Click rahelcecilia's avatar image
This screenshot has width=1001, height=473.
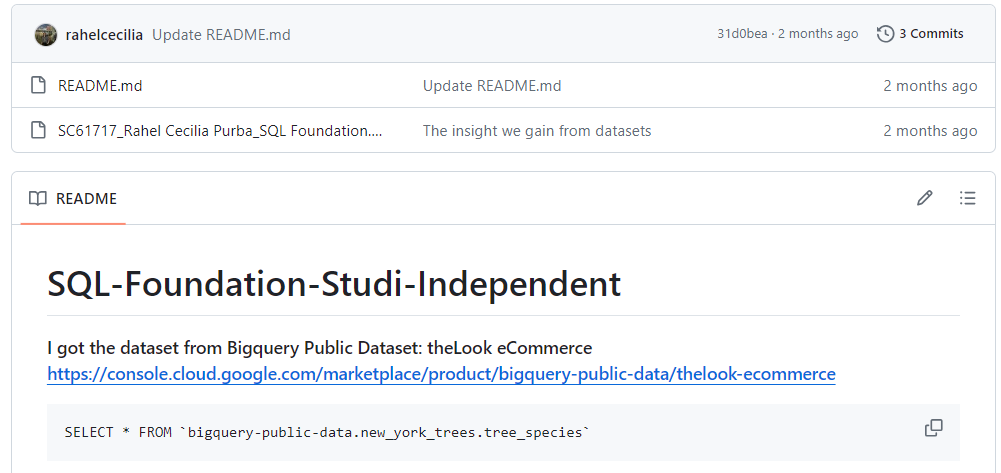(46, 34)
